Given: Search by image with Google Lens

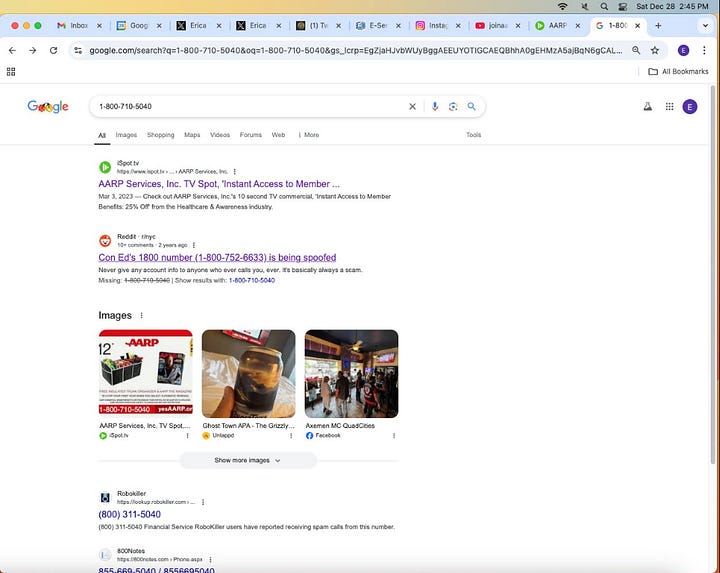Looking at the screenshot, I should pos(453,107).
